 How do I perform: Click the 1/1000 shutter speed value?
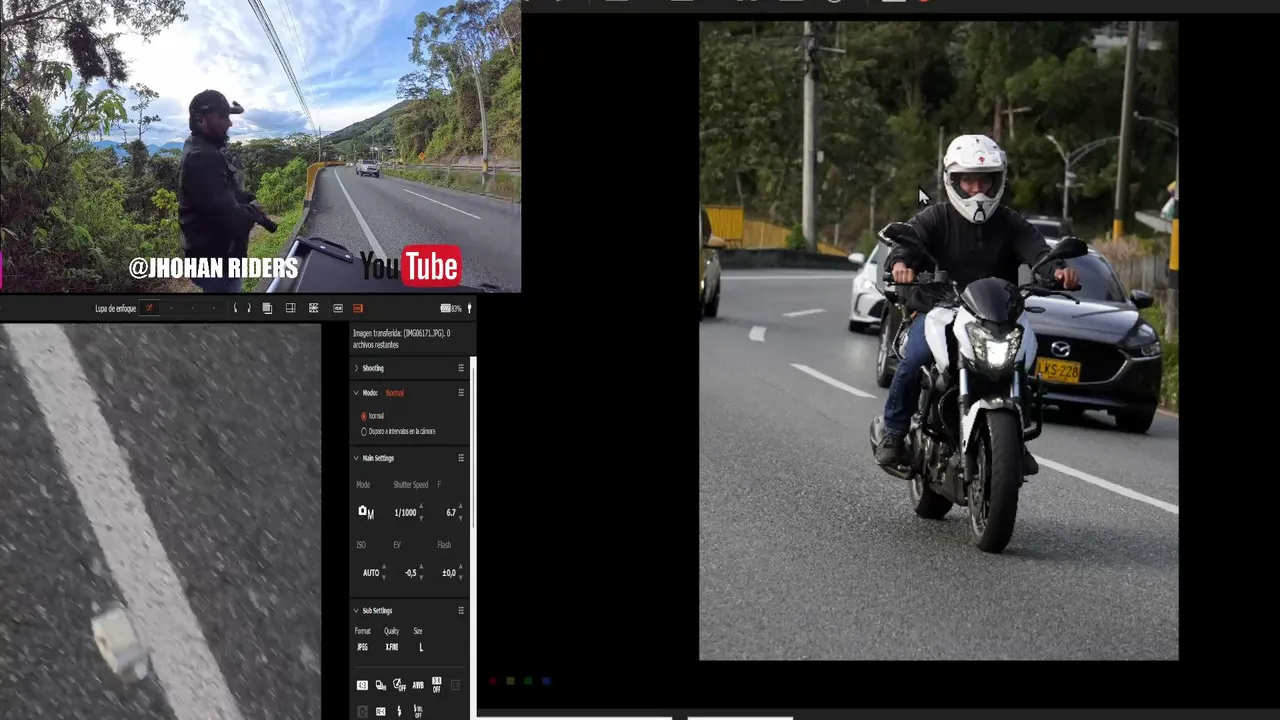click(x=404, y=513)
